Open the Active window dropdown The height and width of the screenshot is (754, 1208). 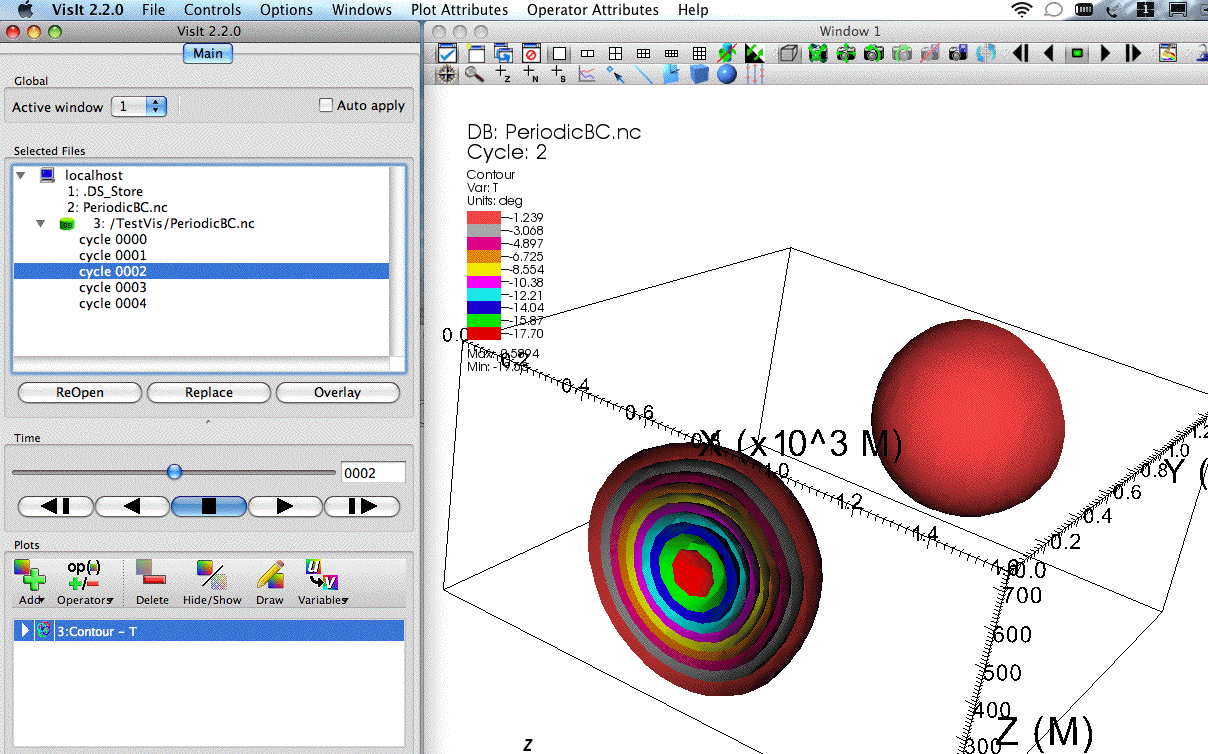[139, 106]
